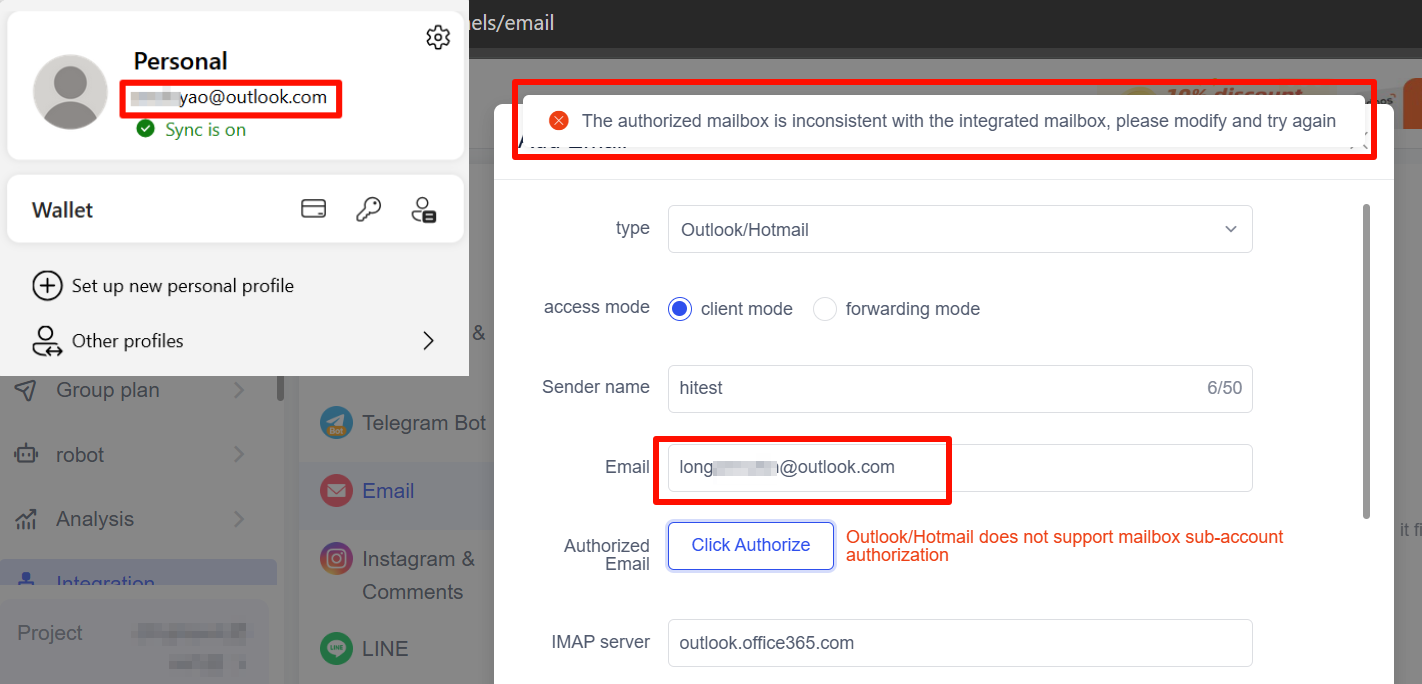The height and width of the screenshot is (684, 1422).
Task: Toggle the Sync is on status
Action: click(188, 130)
